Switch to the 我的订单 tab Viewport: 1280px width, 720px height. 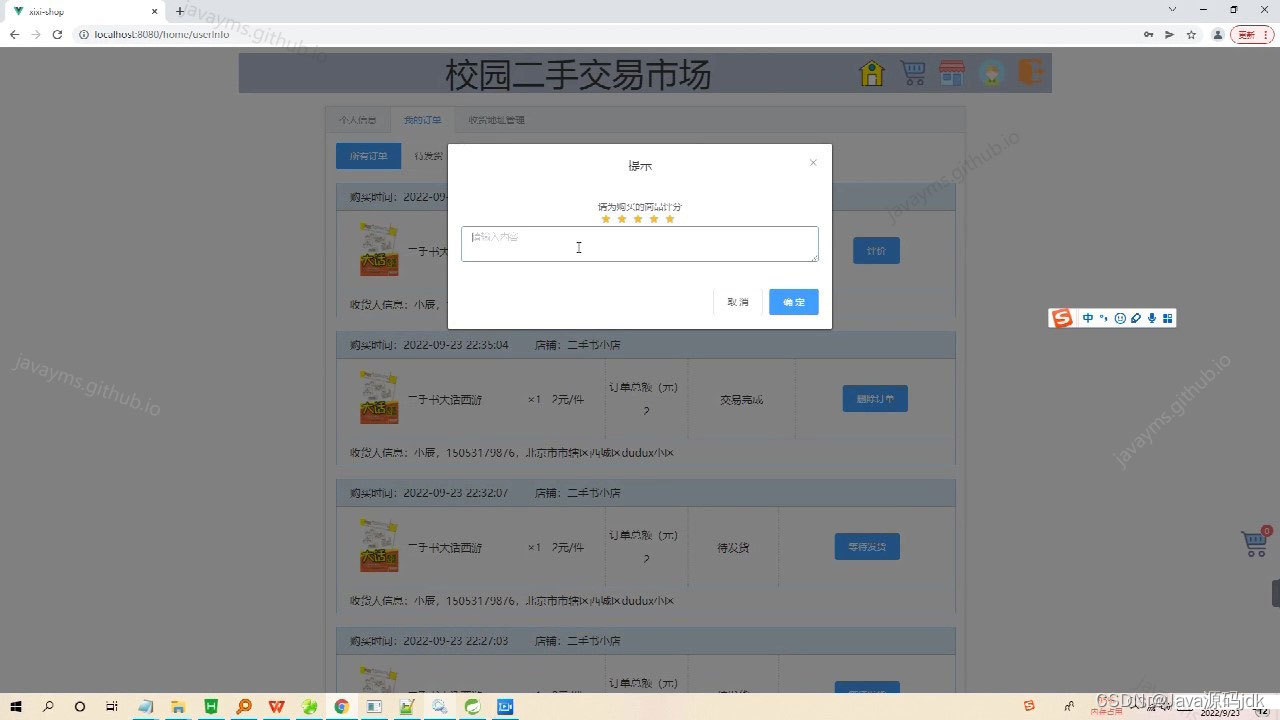pos(422,120)
